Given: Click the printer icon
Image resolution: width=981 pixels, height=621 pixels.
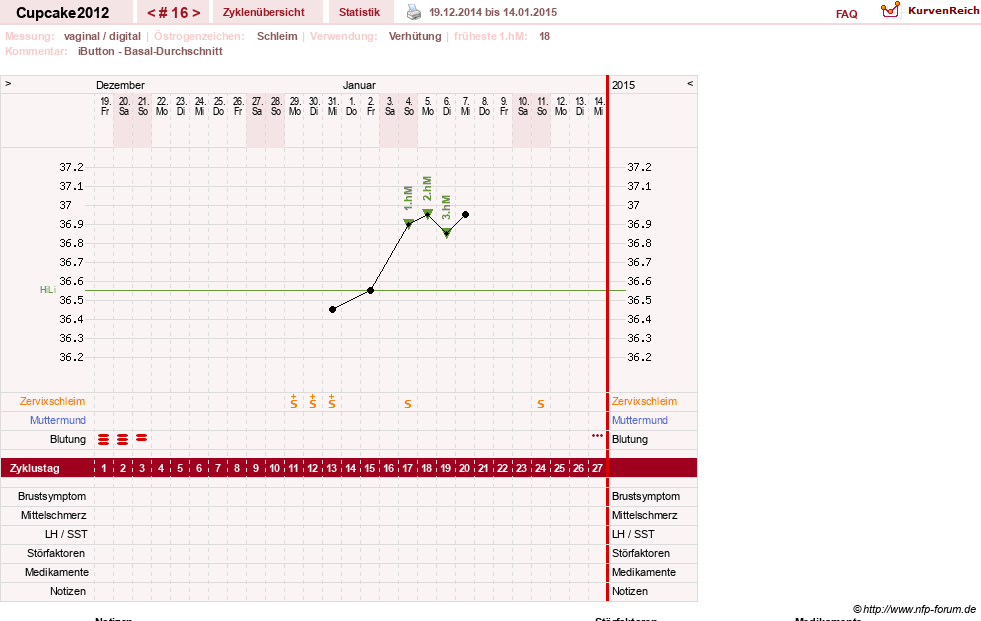Looking at the screenshot, I should tap(414, 12).
